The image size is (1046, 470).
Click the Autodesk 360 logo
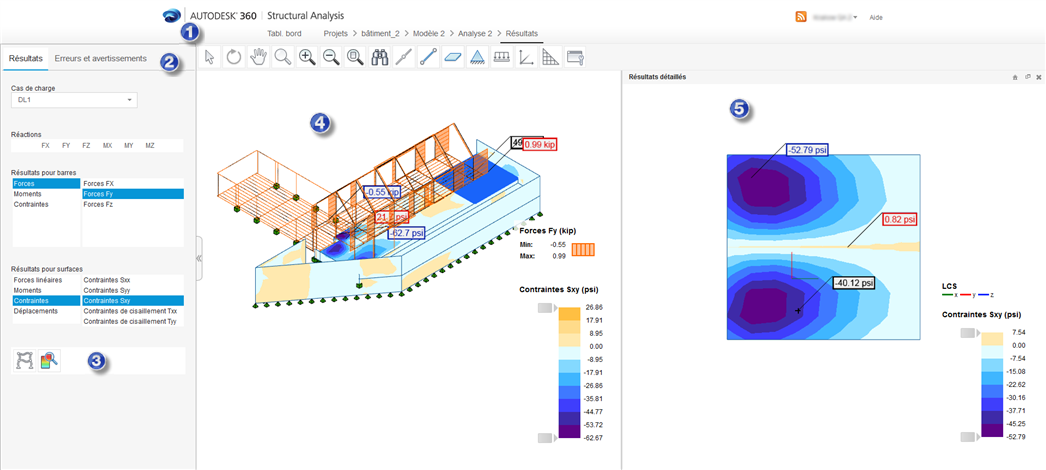tap(171, 15)
